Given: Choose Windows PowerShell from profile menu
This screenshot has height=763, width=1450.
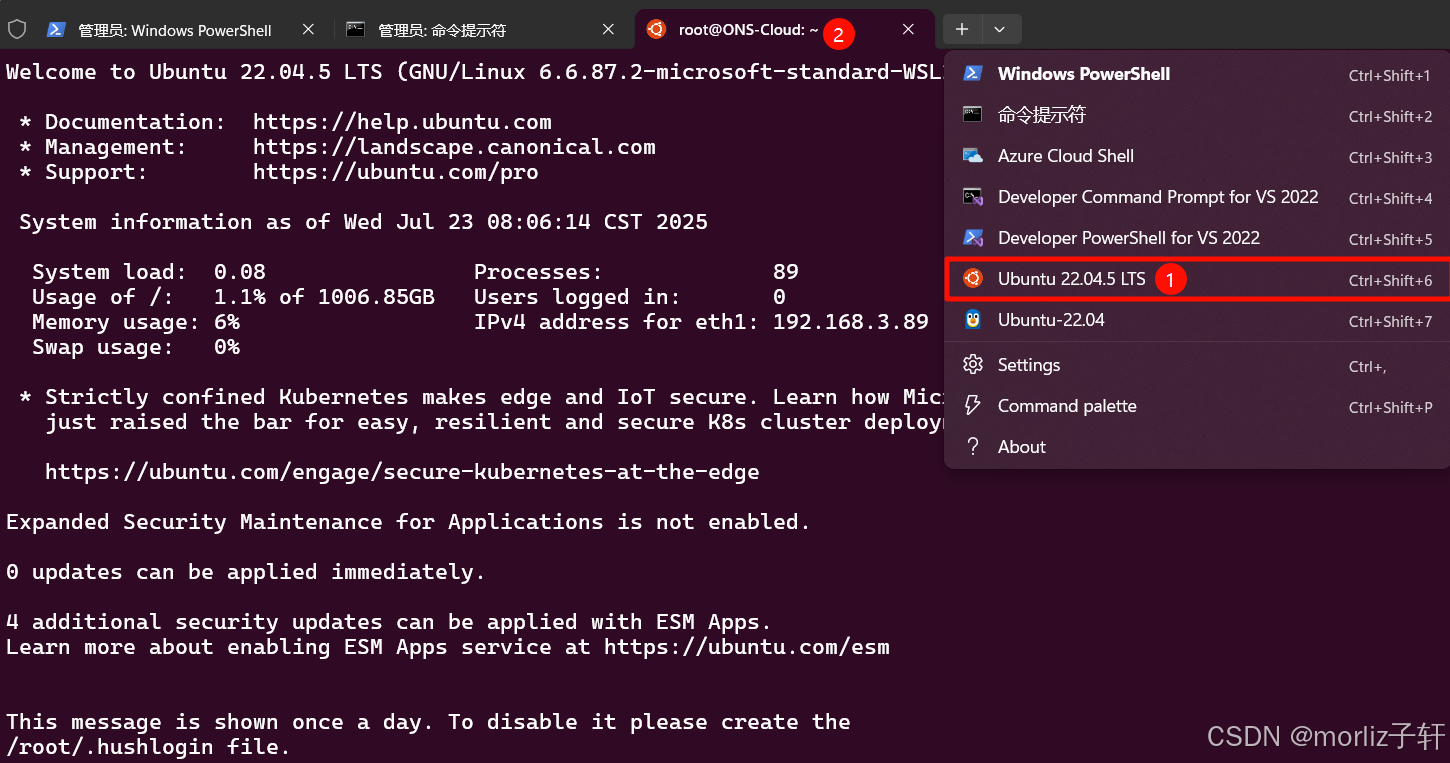Looking at the screenshot, I should click(x=1197, y=74).
